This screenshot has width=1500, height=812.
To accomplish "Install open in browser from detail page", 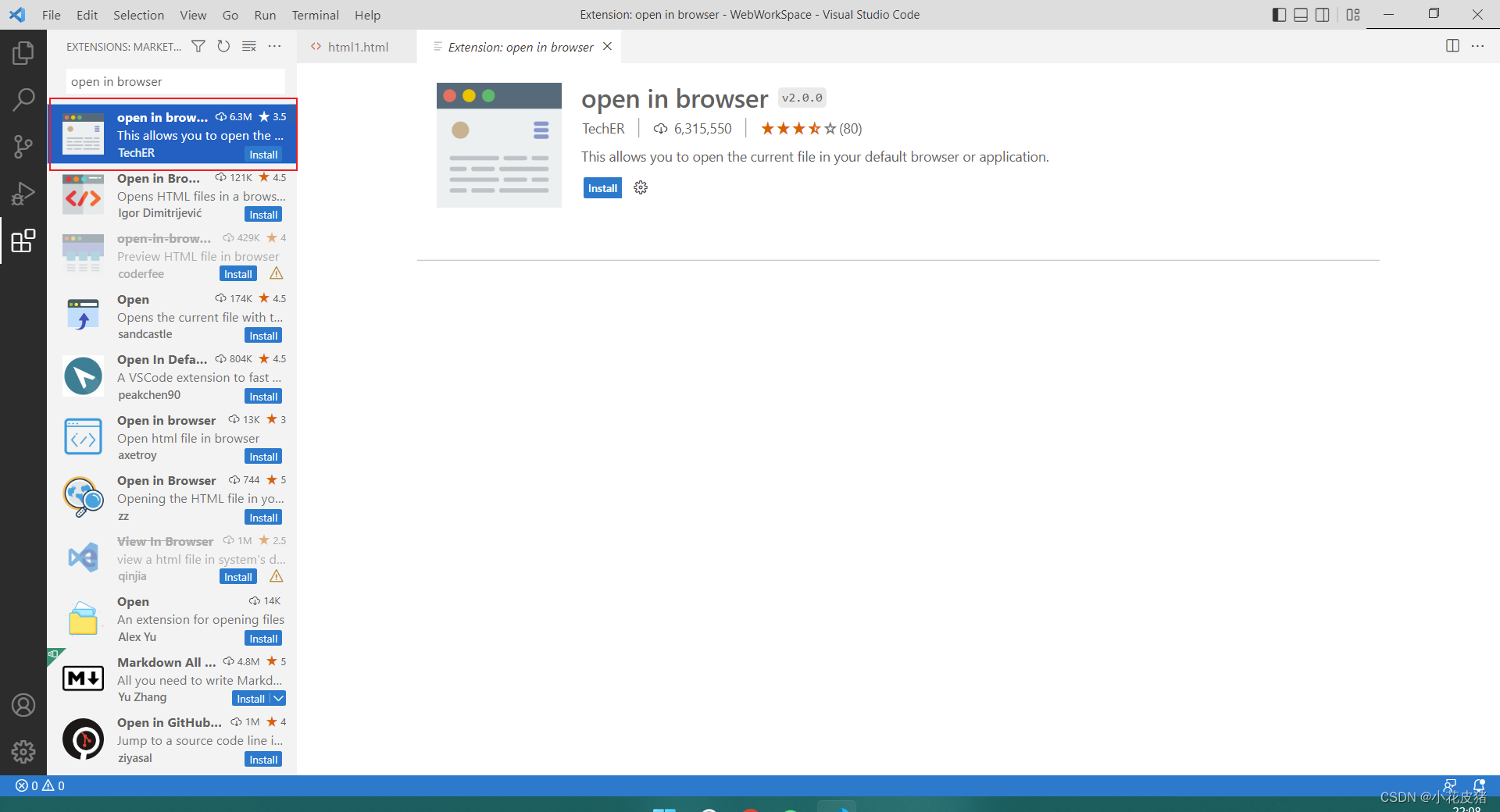I will click(x=602, y=188).
